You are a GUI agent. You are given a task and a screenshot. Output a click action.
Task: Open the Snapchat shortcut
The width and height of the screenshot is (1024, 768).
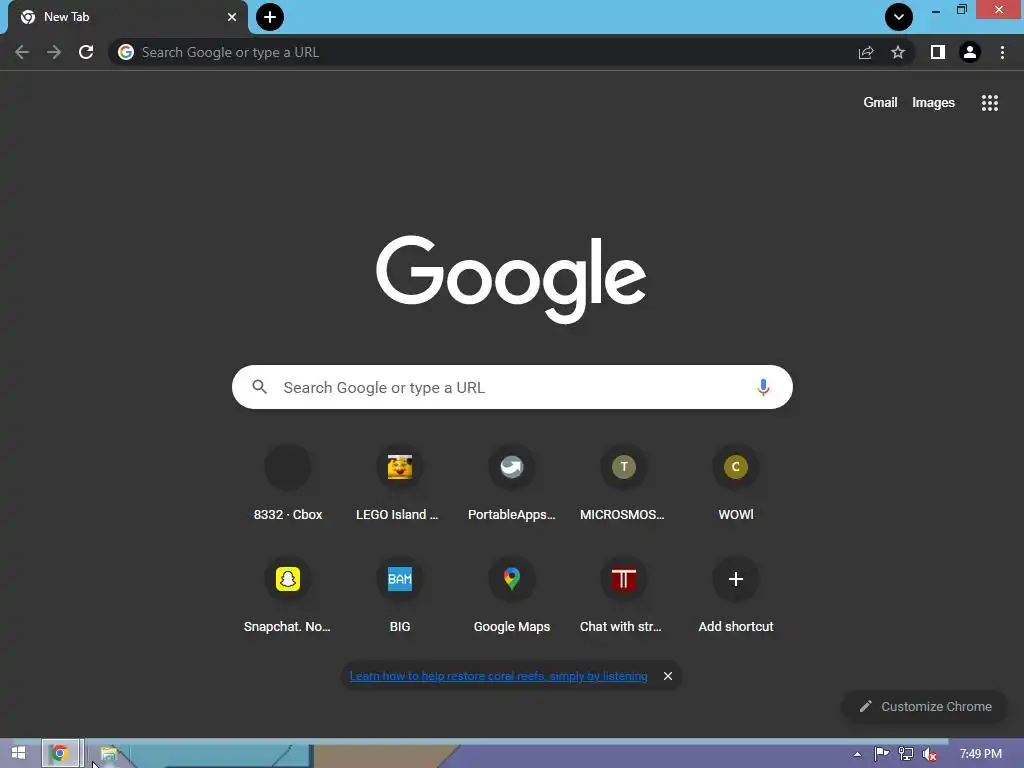click(288, 596)
